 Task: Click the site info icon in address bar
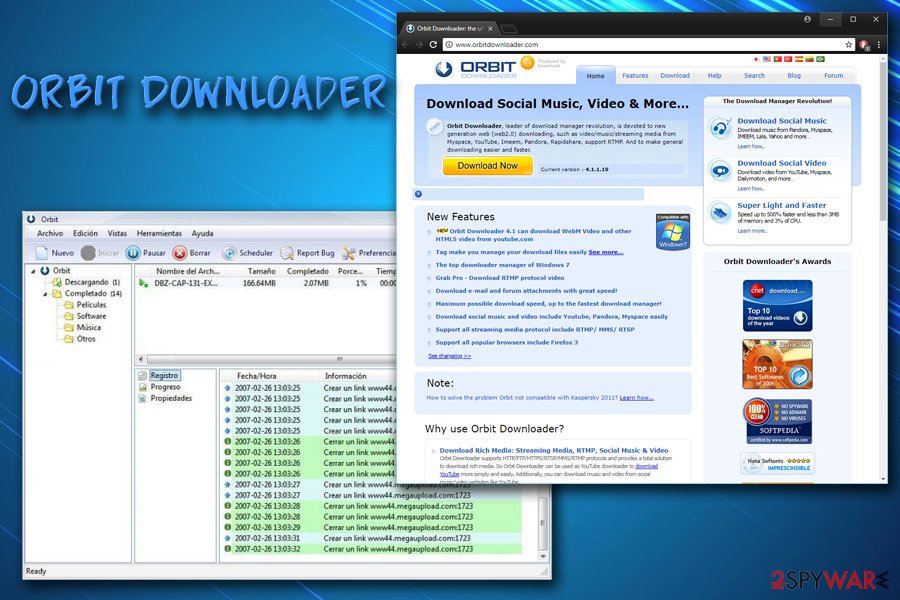(x=449, y=44)
